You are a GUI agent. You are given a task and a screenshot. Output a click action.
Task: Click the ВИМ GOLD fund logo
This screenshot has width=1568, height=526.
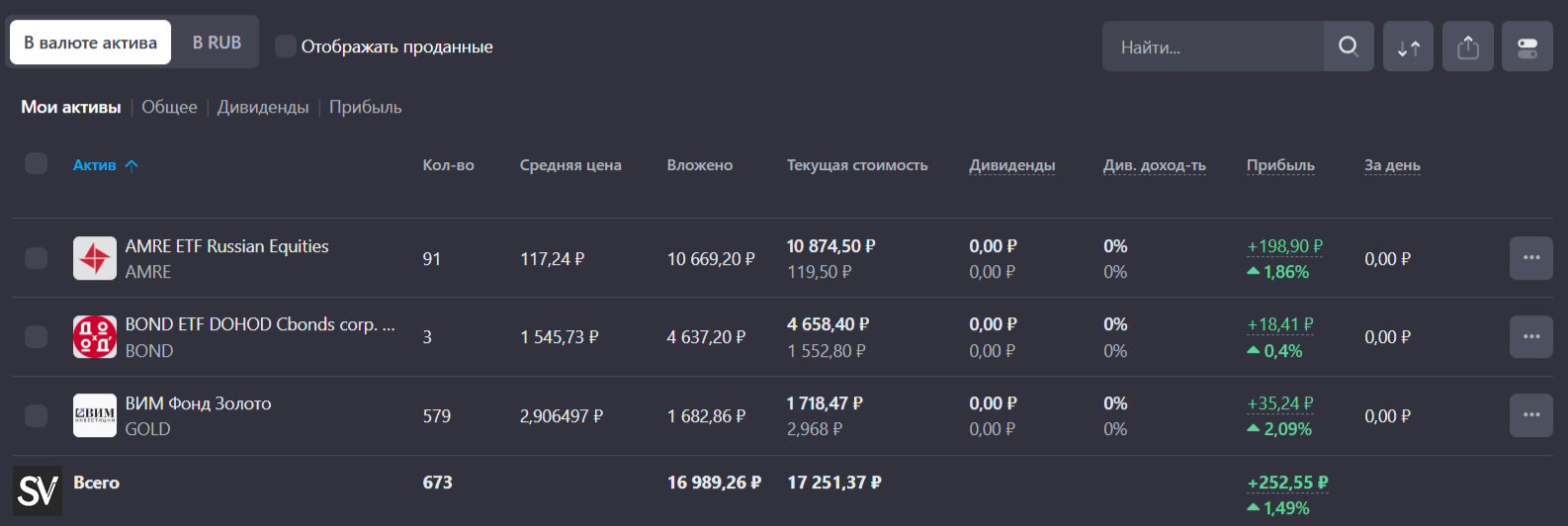click(x=95, y=415)
